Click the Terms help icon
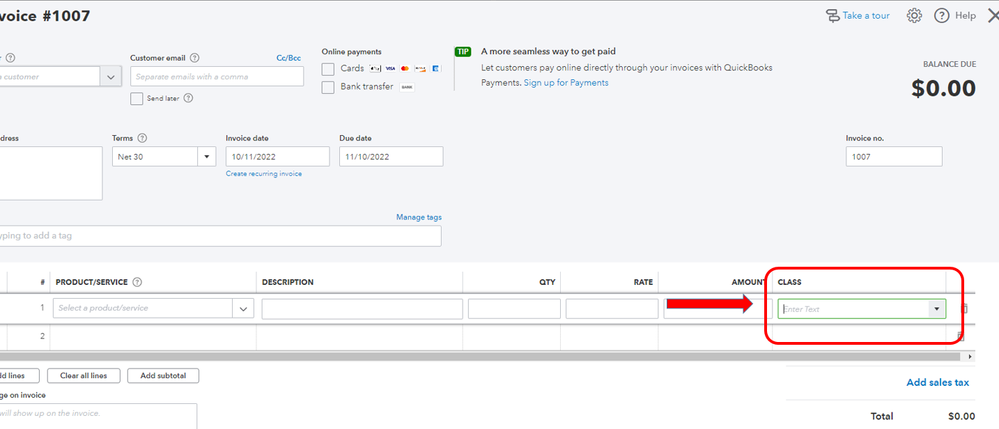This screenshot has width=999, height=429. click(142, 138)
